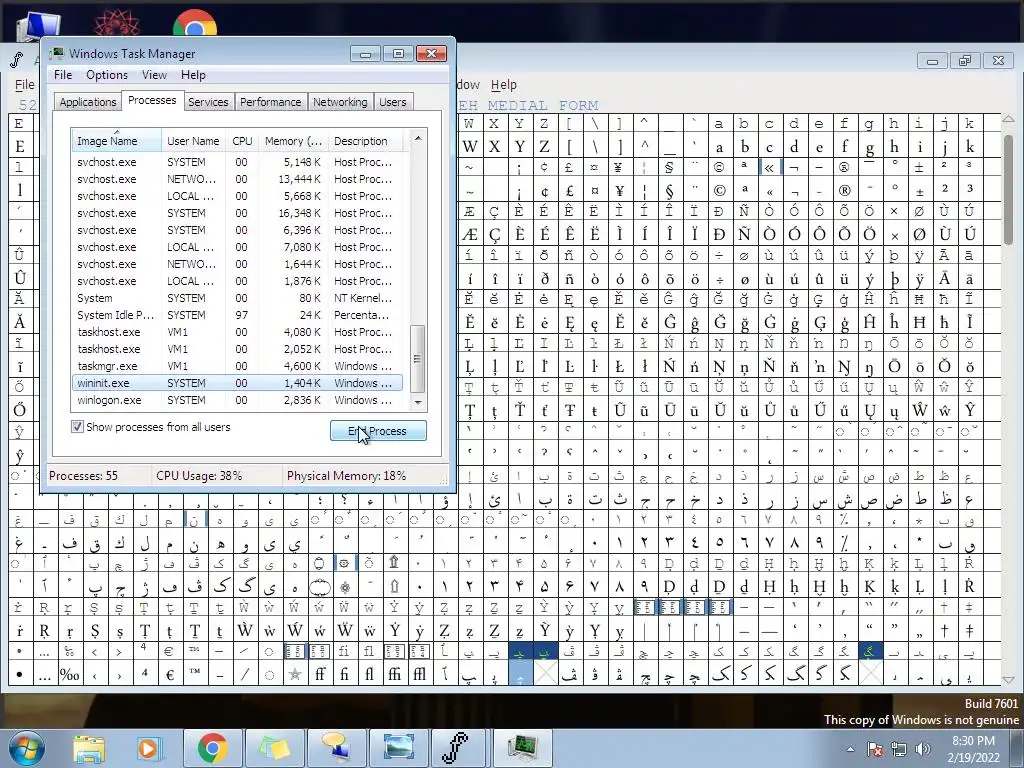Click the Task Manager title bar icon
The height and width of the screenshot is (768, 1024).
click(x=57, y=54)
